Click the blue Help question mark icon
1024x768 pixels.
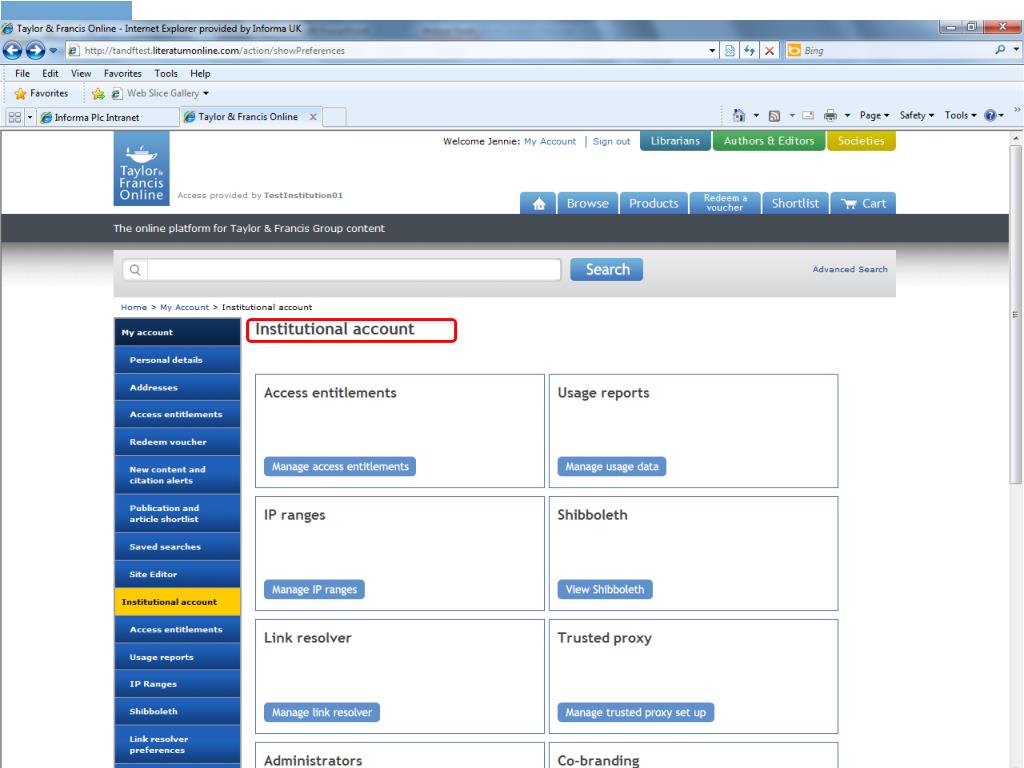point(990,116)
